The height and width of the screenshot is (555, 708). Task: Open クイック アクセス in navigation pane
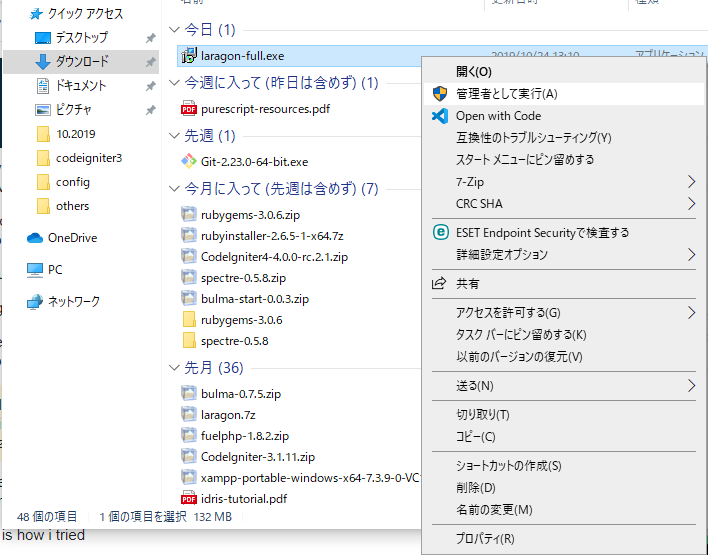click(85, 14)
